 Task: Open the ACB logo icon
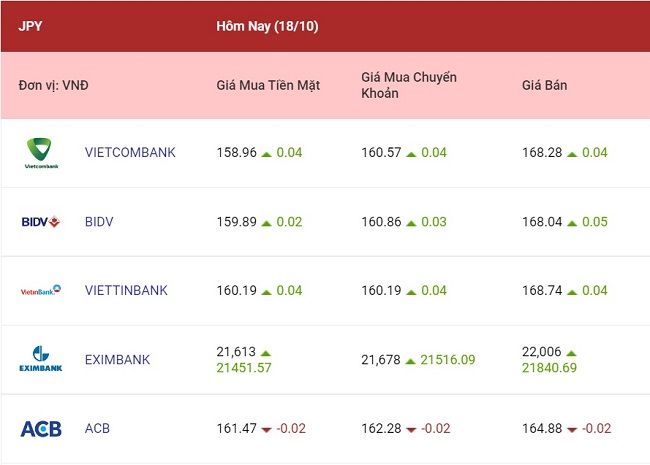pyautogui.click(x=41, y=429)
